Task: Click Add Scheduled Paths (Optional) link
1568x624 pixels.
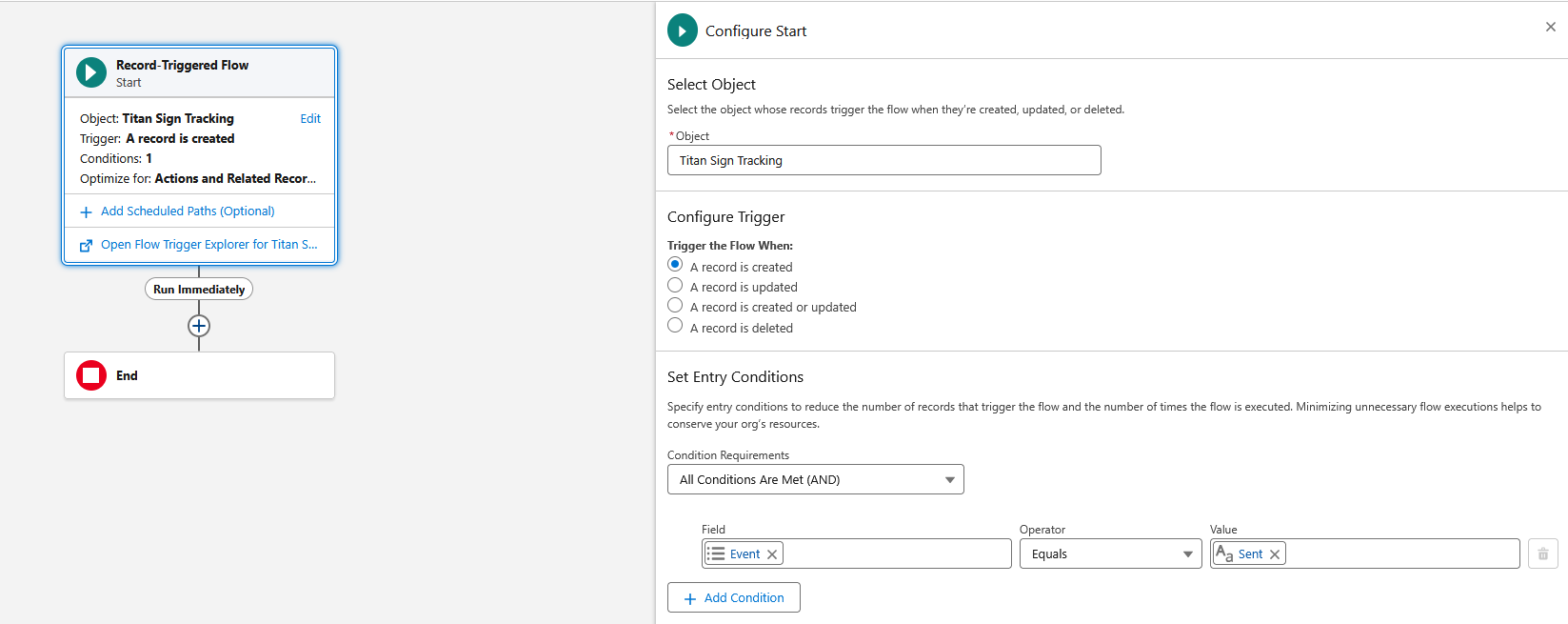Action: click(x=188, y=211)
